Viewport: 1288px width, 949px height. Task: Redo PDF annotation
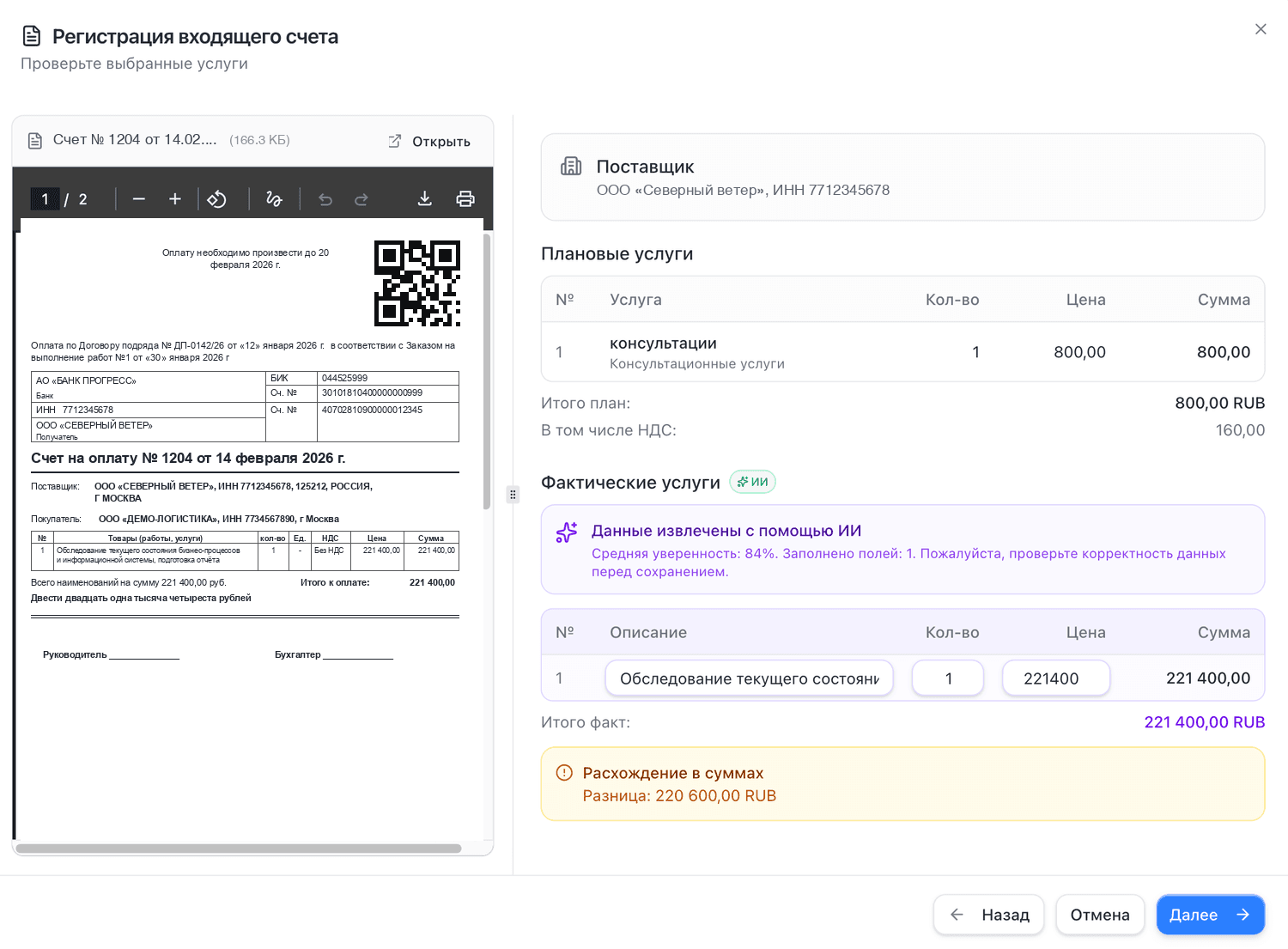pos(361,199)
